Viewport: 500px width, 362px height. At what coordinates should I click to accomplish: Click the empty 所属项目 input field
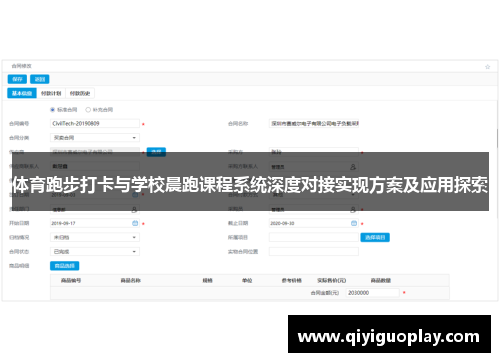[314, 237]
